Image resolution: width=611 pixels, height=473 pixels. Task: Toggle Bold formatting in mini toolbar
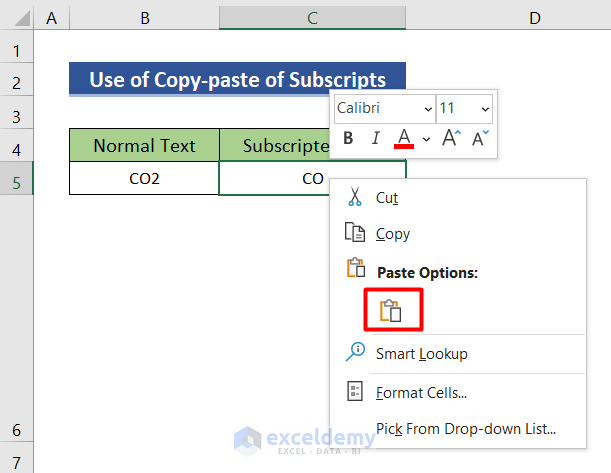click(x=348, y=139)
